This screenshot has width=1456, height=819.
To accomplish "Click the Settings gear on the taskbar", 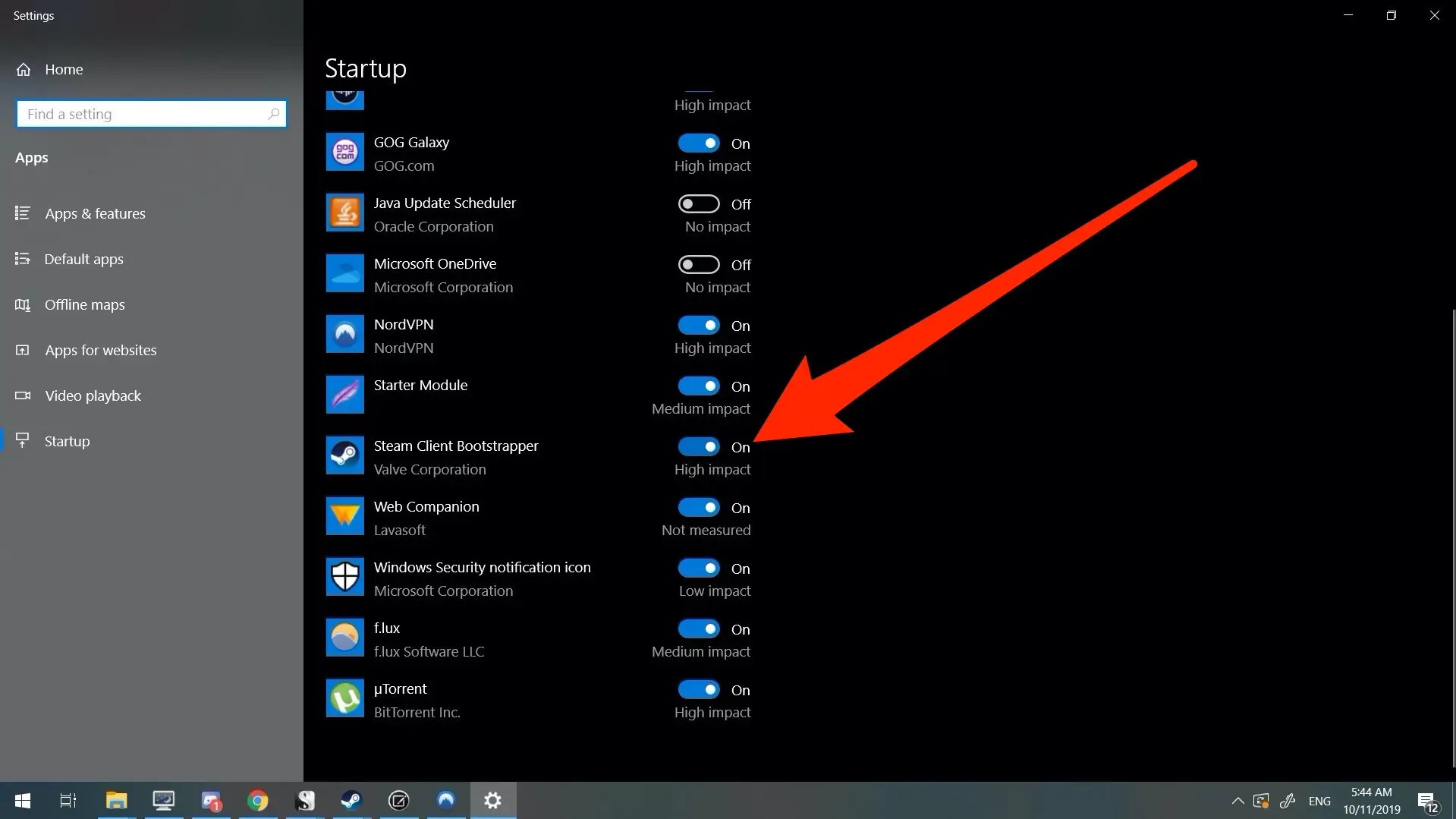I will (x=493, y=800).
